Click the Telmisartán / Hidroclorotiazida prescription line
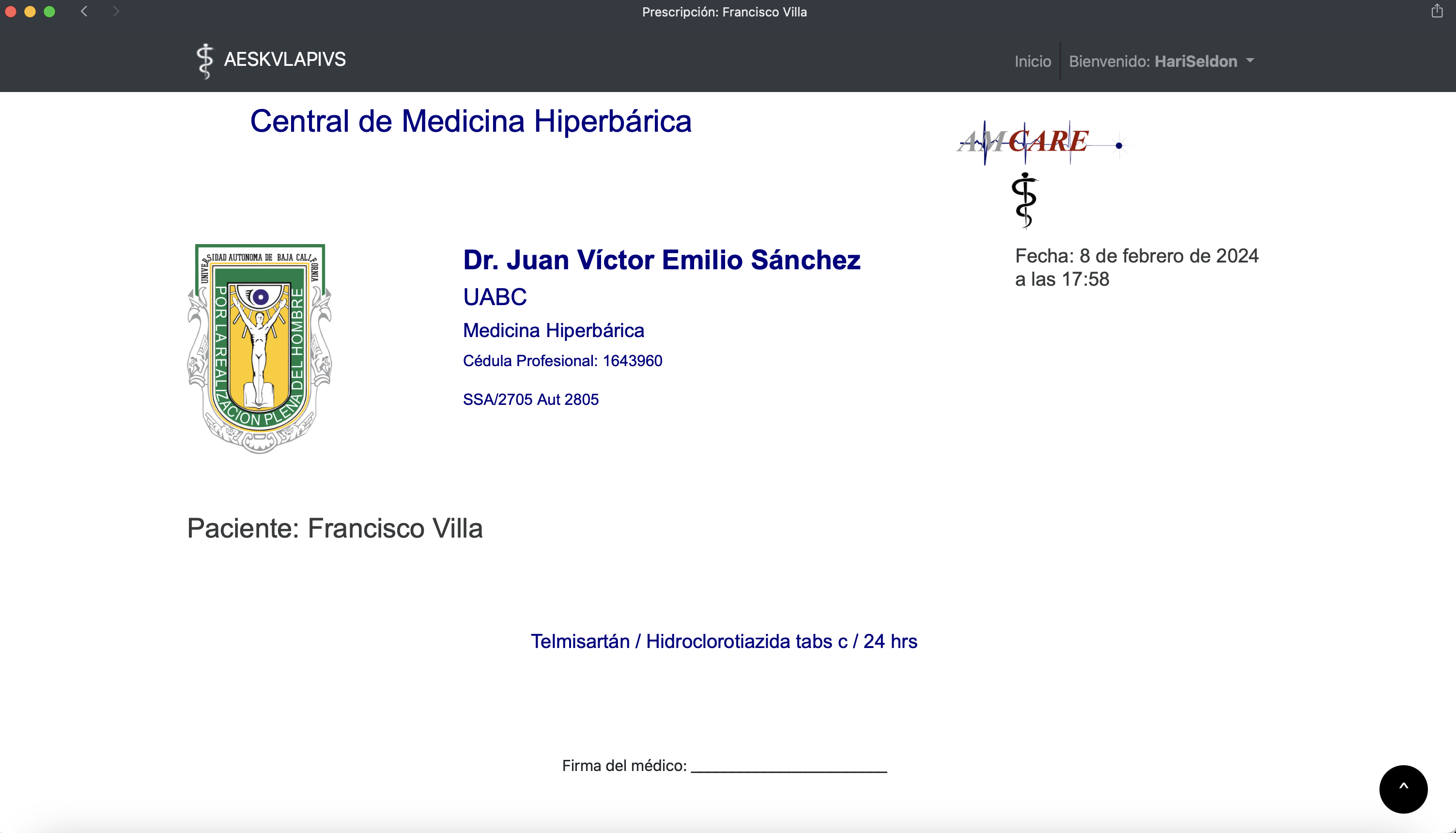 (724, 641)
